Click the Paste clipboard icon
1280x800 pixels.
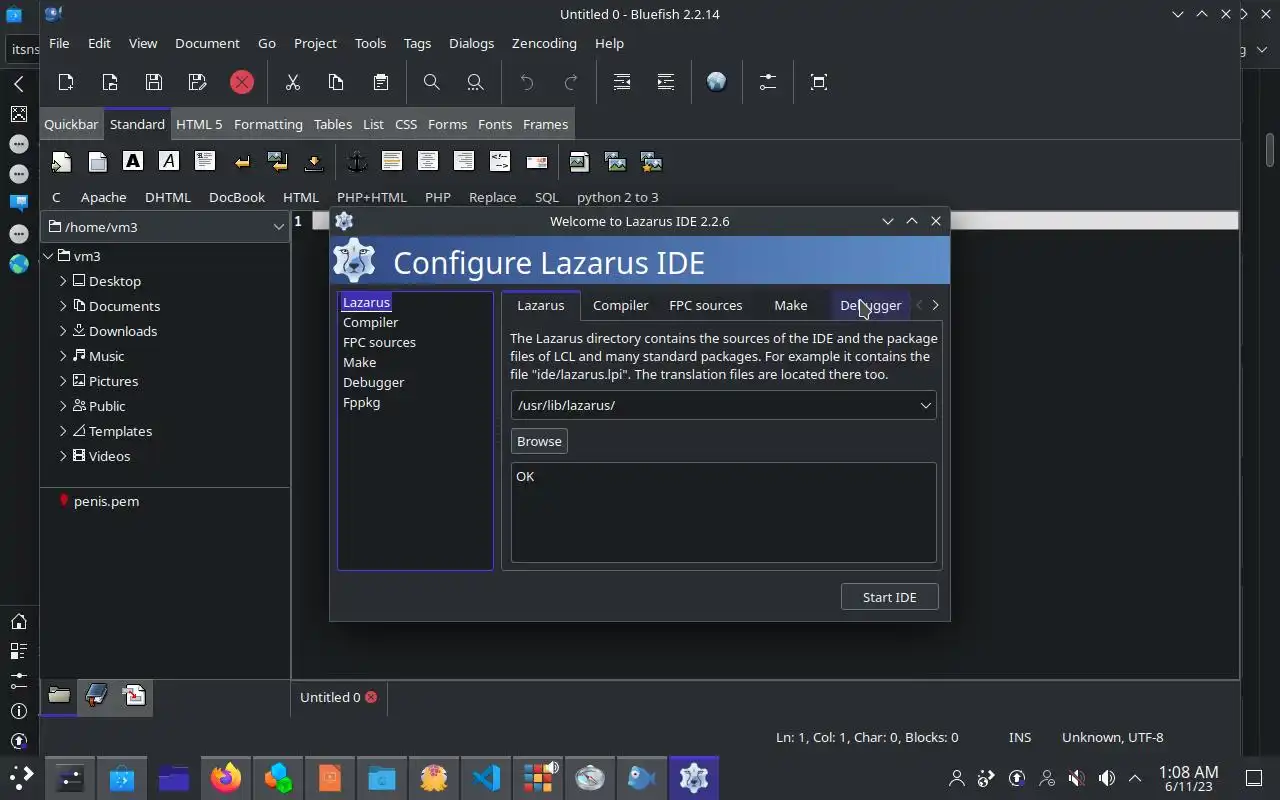pos(381,82)
